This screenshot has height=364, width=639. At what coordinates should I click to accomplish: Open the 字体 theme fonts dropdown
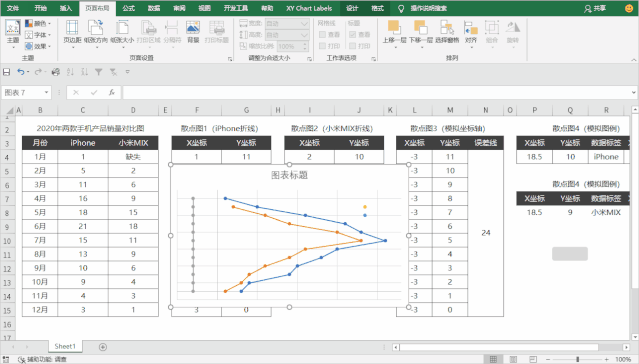click(38, 35)
